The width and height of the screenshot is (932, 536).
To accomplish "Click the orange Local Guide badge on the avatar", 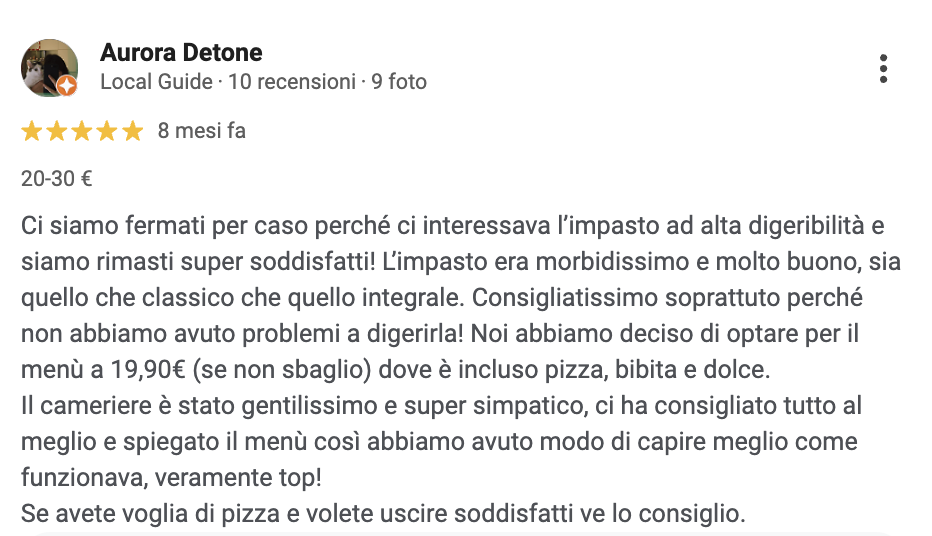I will pyautogui.click(x=66, y=87).
